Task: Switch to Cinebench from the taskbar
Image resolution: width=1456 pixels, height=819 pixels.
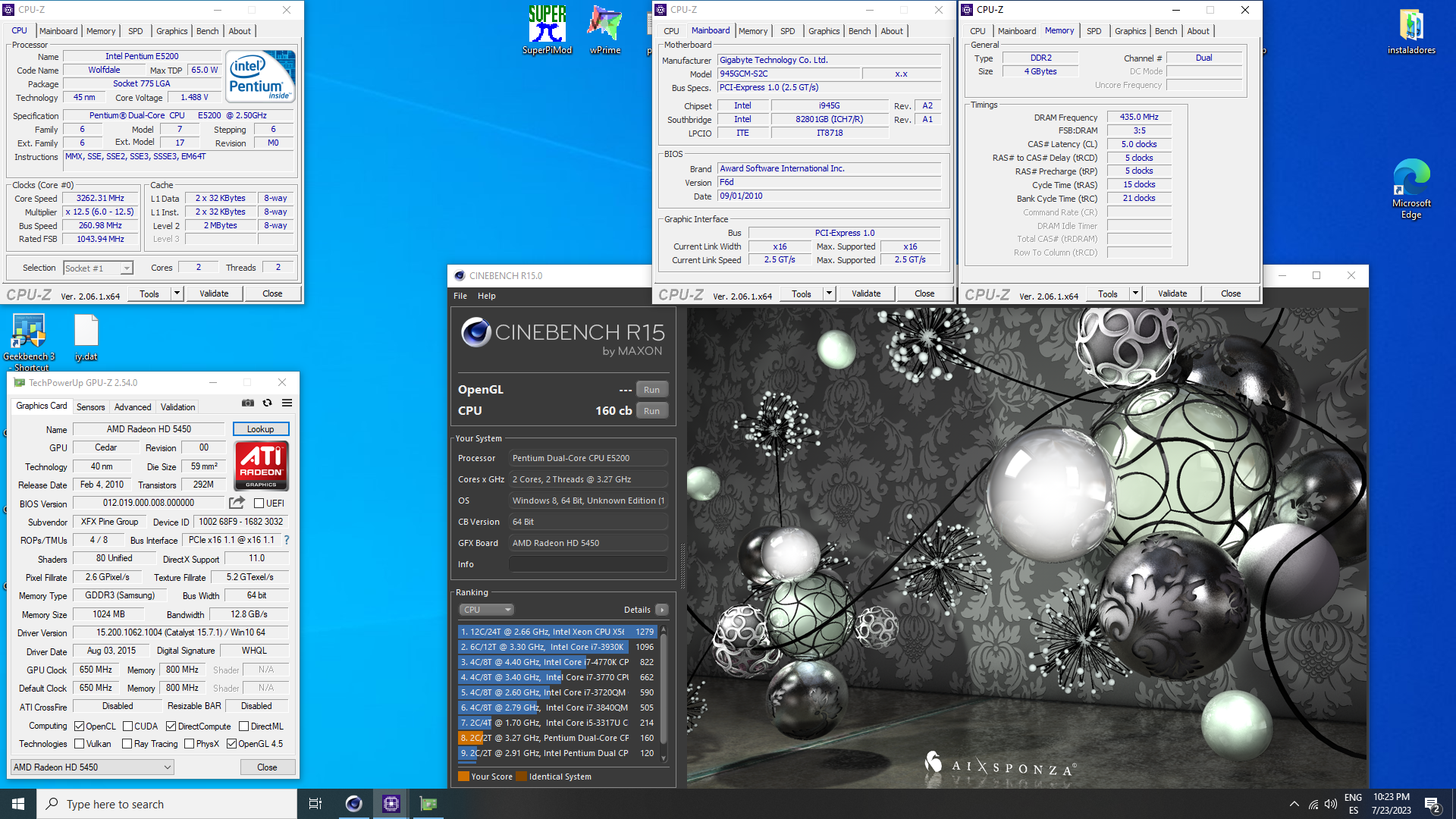Action: 353,804
